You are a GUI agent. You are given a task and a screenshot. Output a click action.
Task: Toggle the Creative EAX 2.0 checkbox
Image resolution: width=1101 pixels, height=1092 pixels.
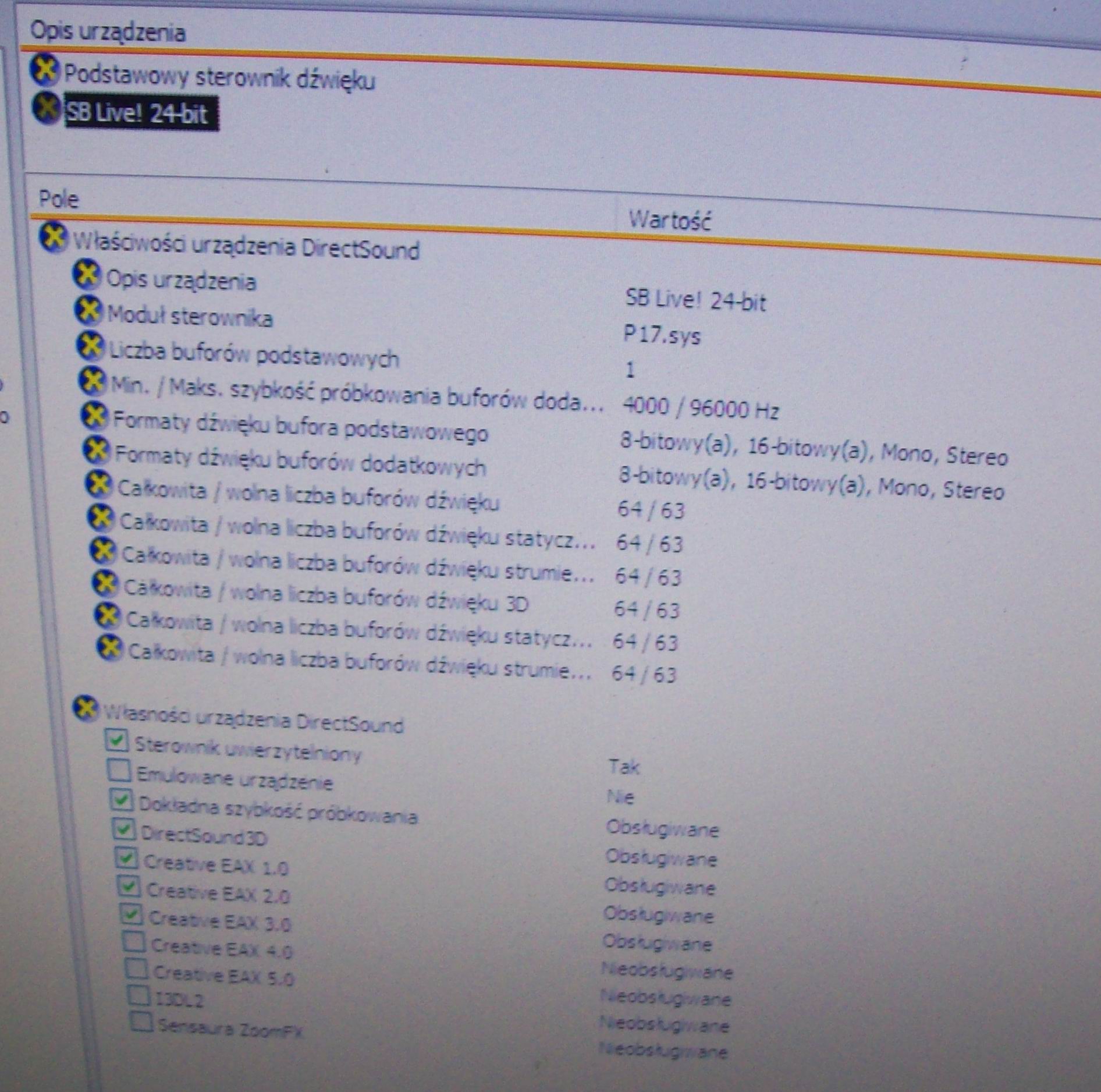(x=129, y=887)
